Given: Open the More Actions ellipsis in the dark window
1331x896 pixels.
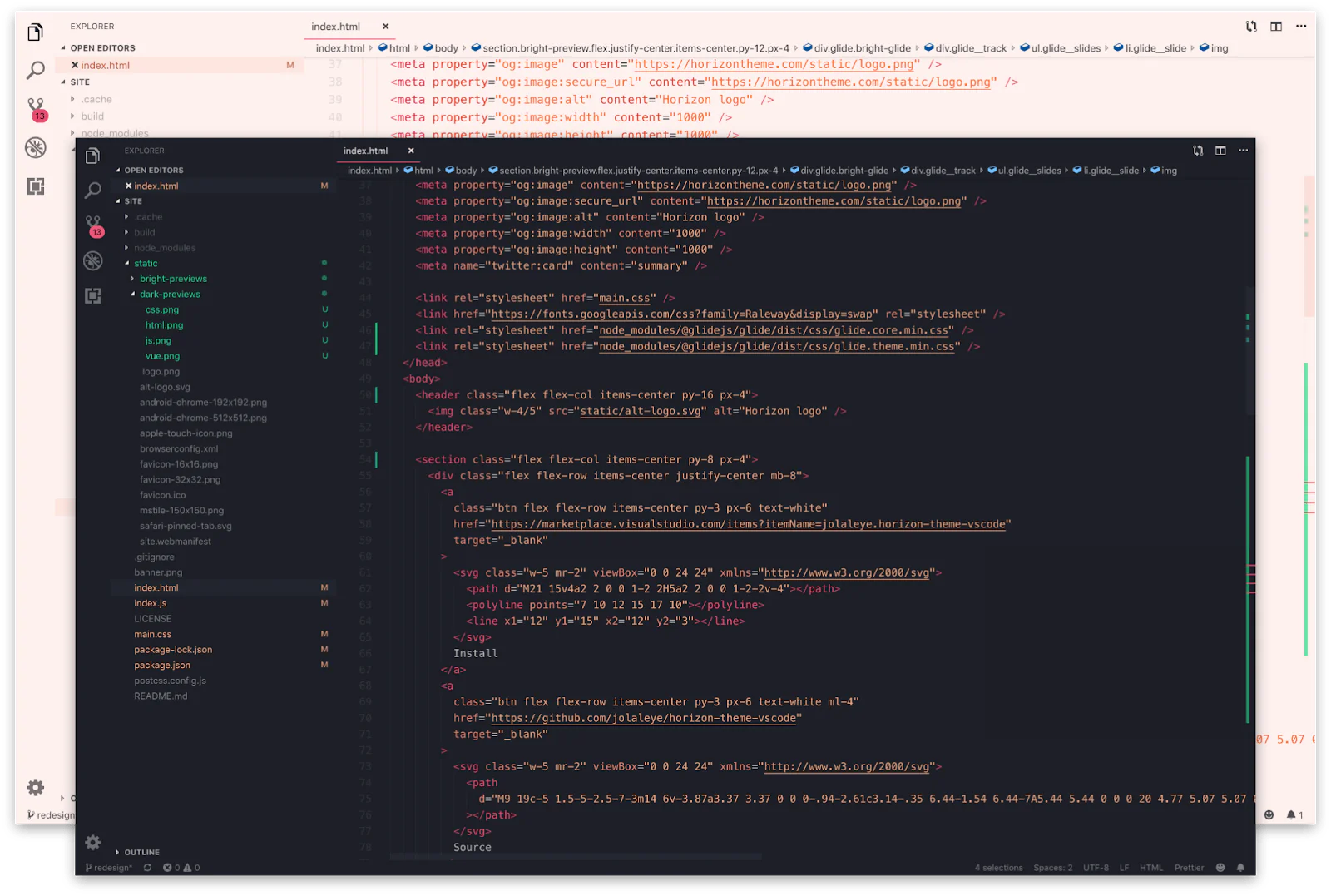Looking at the screenshot, I should 1243,151.
